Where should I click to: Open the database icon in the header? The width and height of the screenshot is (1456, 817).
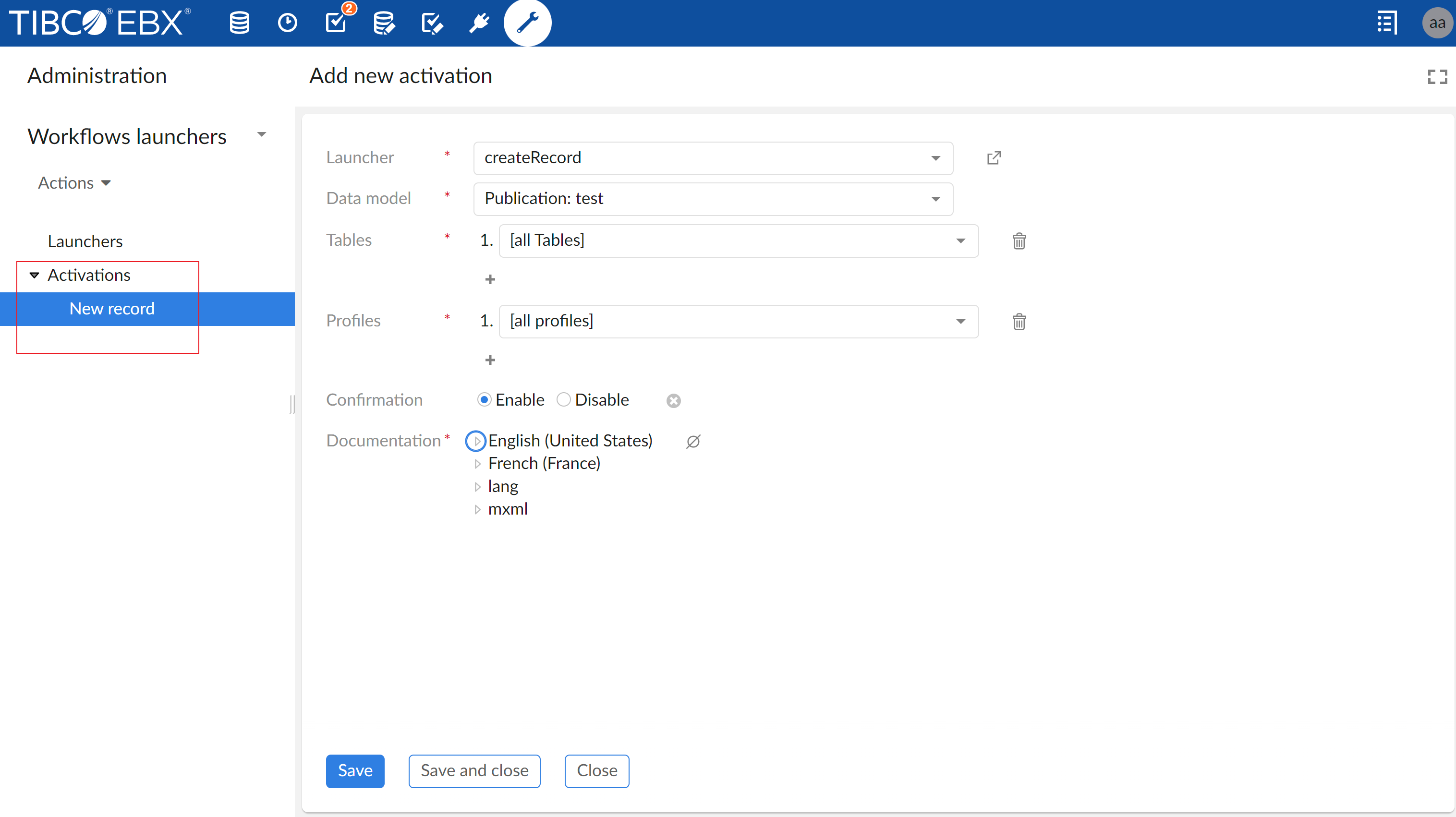click(x=239, y=23)
